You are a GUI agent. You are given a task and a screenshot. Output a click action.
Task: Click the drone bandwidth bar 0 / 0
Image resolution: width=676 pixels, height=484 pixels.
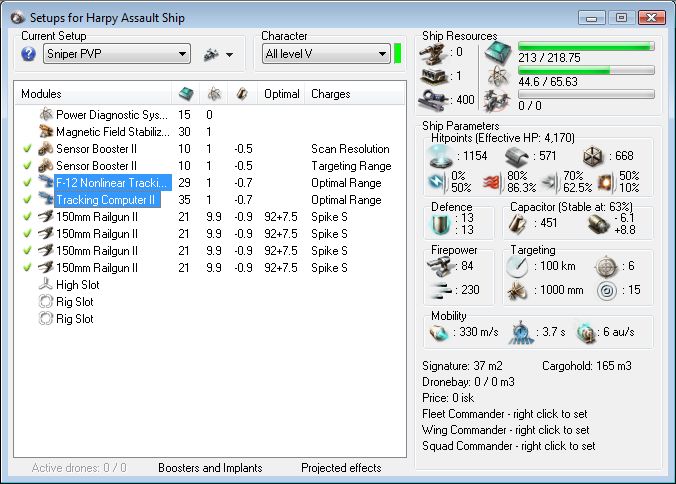coord(586,94)
